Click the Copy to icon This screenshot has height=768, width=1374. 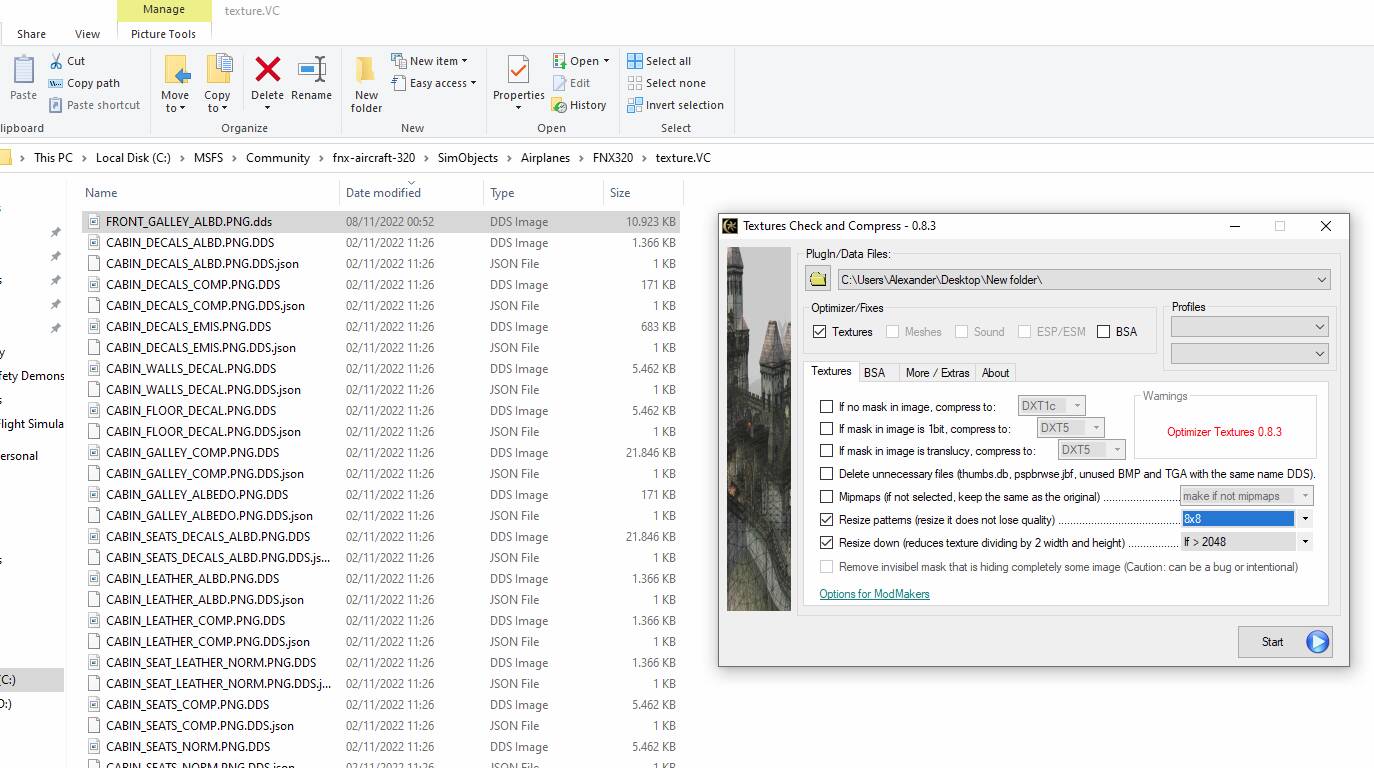coord(218,70)
